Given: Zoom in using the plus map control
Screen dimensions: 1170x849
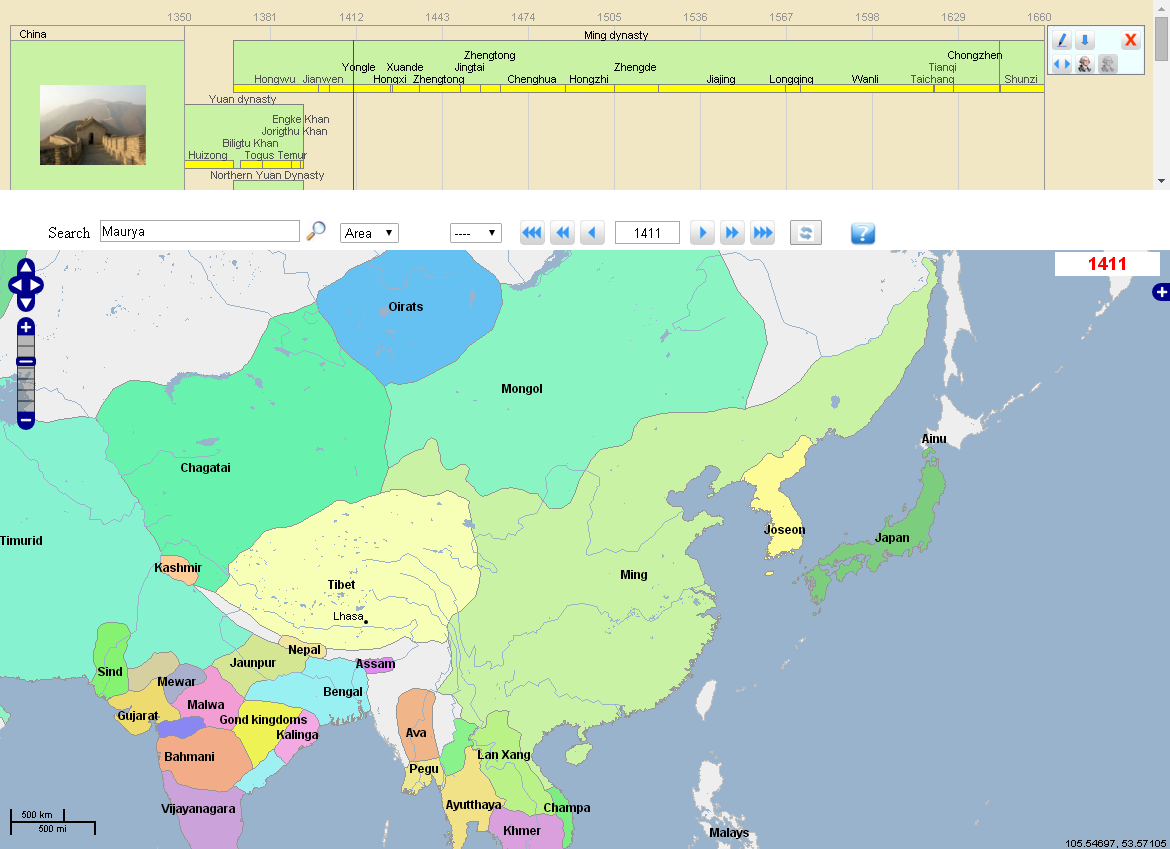Looking at the screenshot, I should 25,325.
